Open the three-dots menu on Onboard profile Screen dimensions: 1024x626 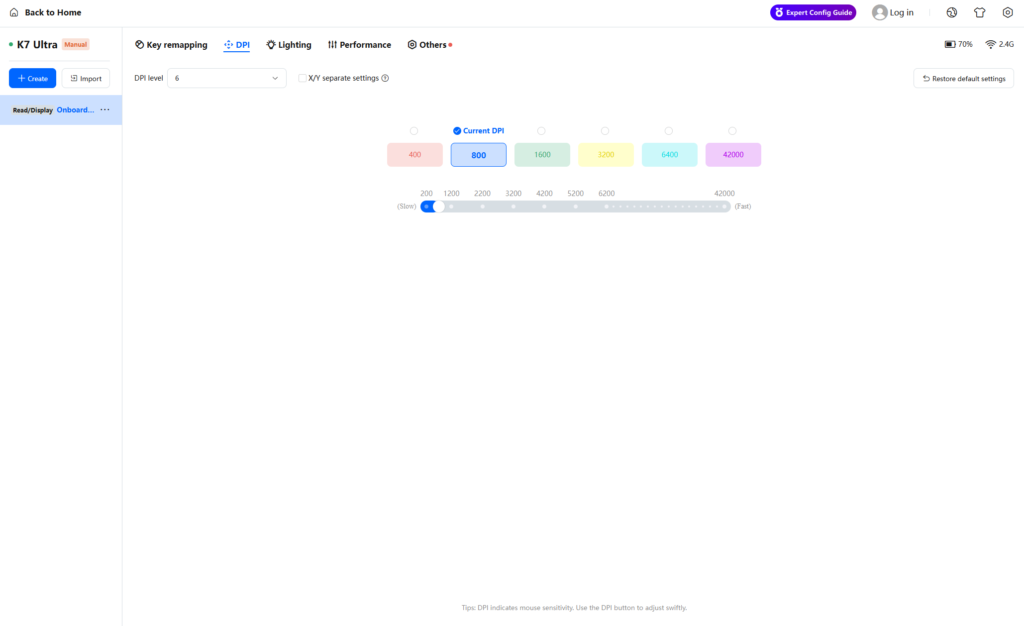(x=105, y=110)
